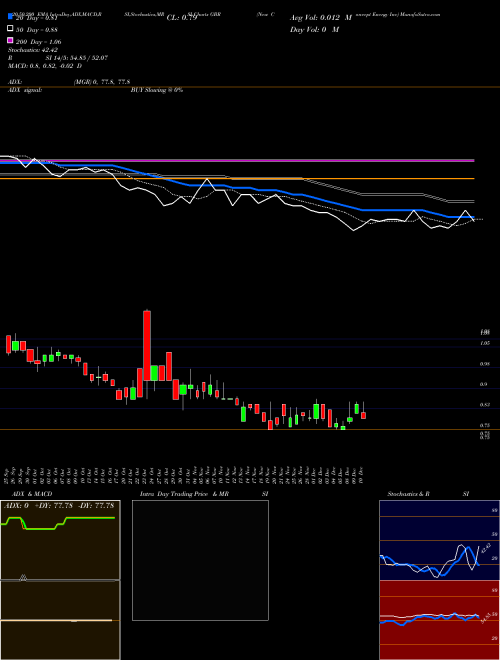Select the '50 Day = 0.88' legend text

pos(37,29)
